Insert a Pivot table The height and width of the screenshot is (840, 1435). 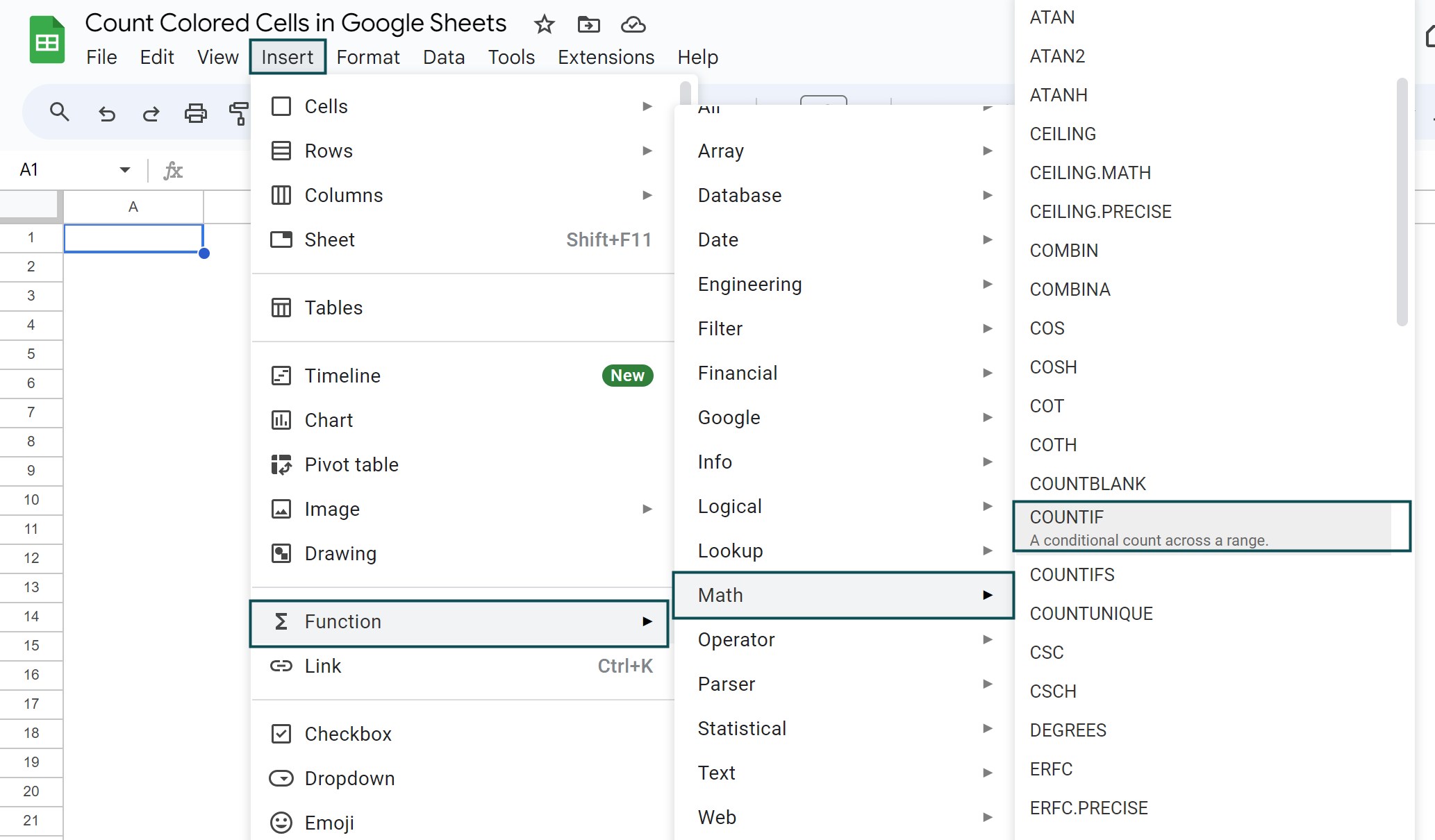(462, 464)
